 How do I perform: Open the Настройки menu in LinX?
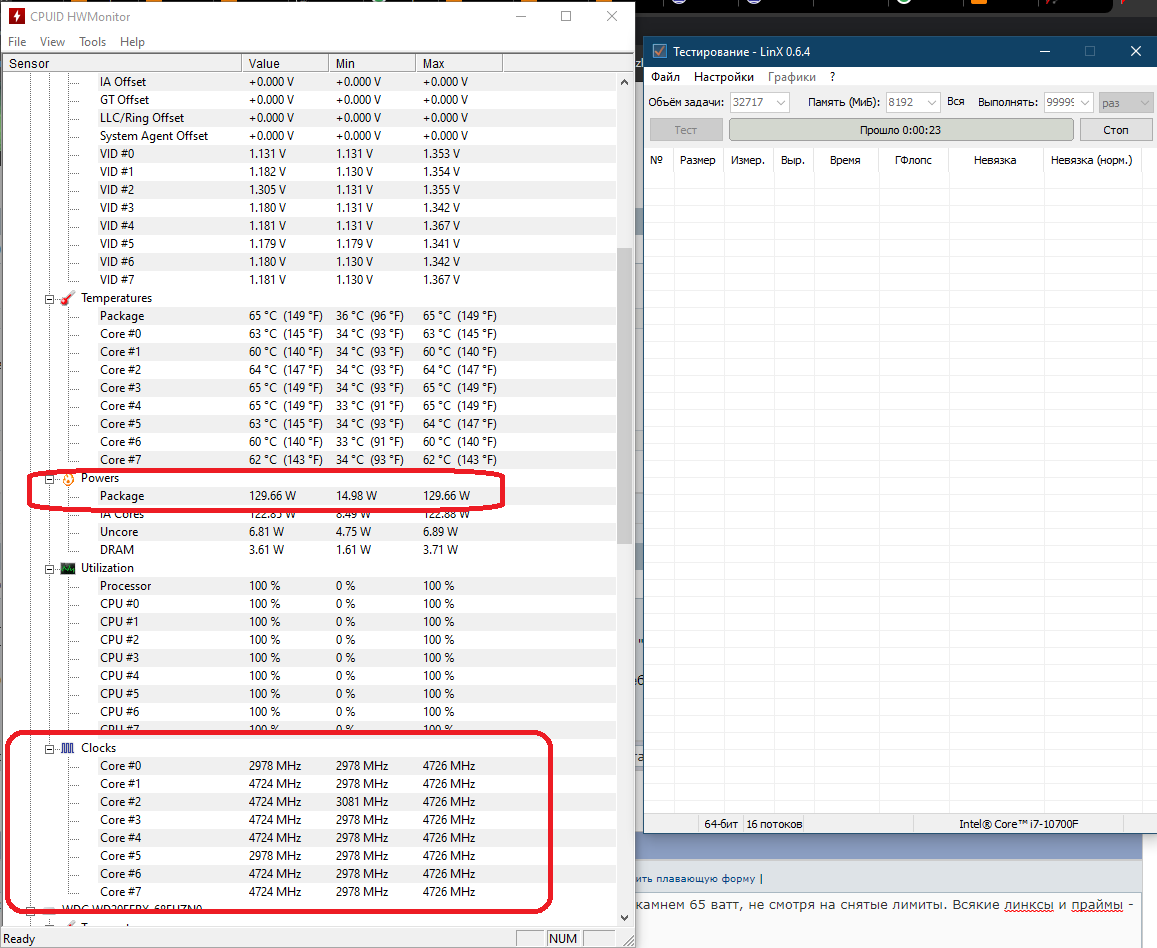[x=723, y=77]
